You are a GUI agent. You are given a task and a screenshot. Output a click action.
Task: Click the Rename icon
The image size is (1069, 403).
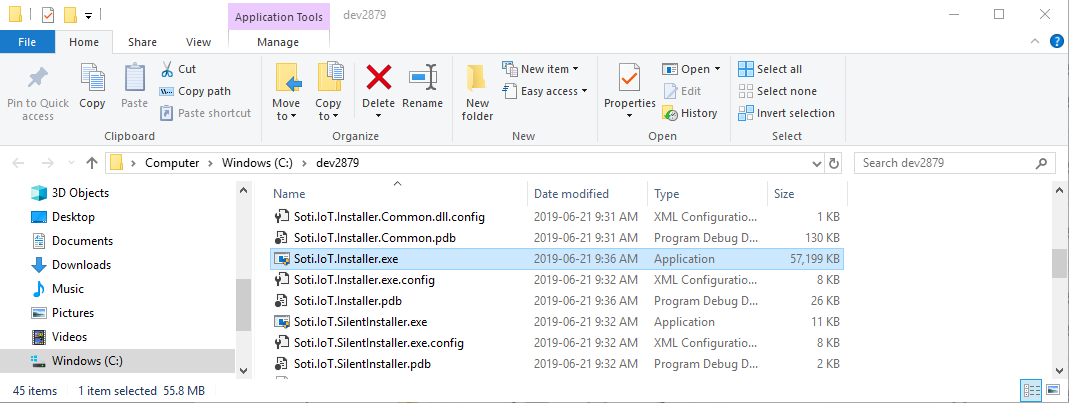coord(423,77)
